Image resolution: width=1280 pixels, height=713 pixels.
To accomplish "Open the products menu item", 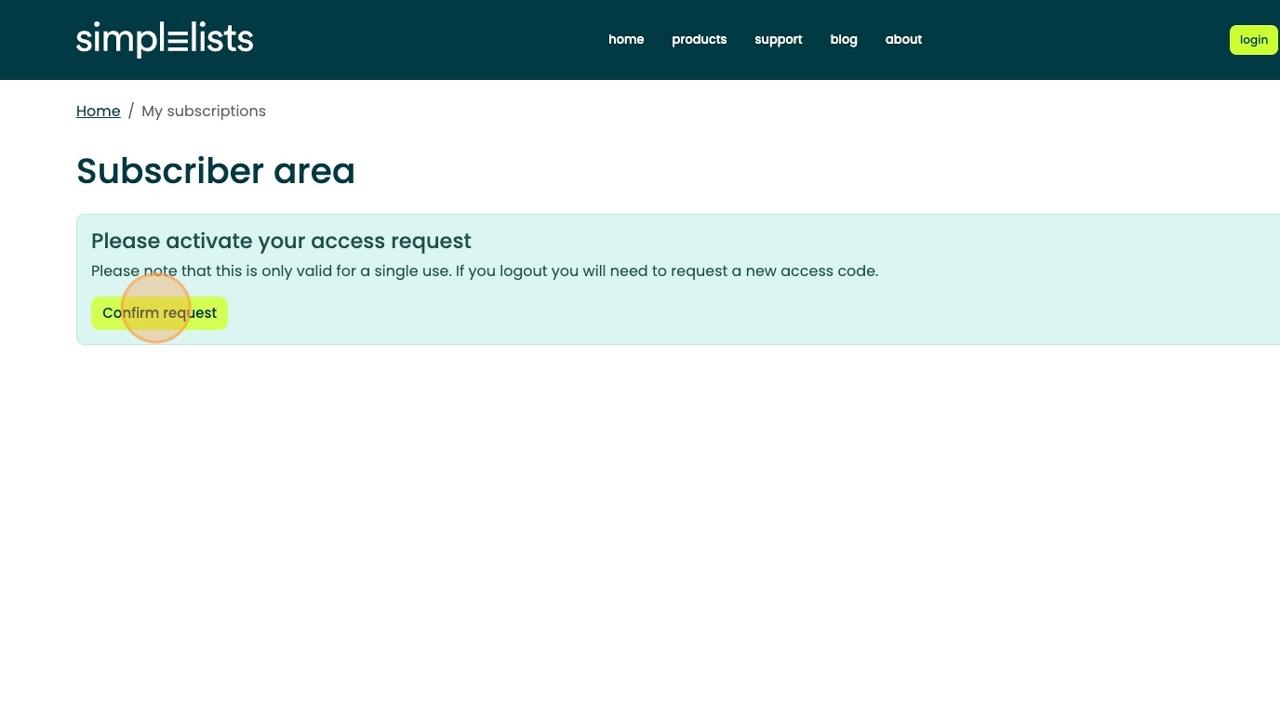I will (x=699, y=39).
